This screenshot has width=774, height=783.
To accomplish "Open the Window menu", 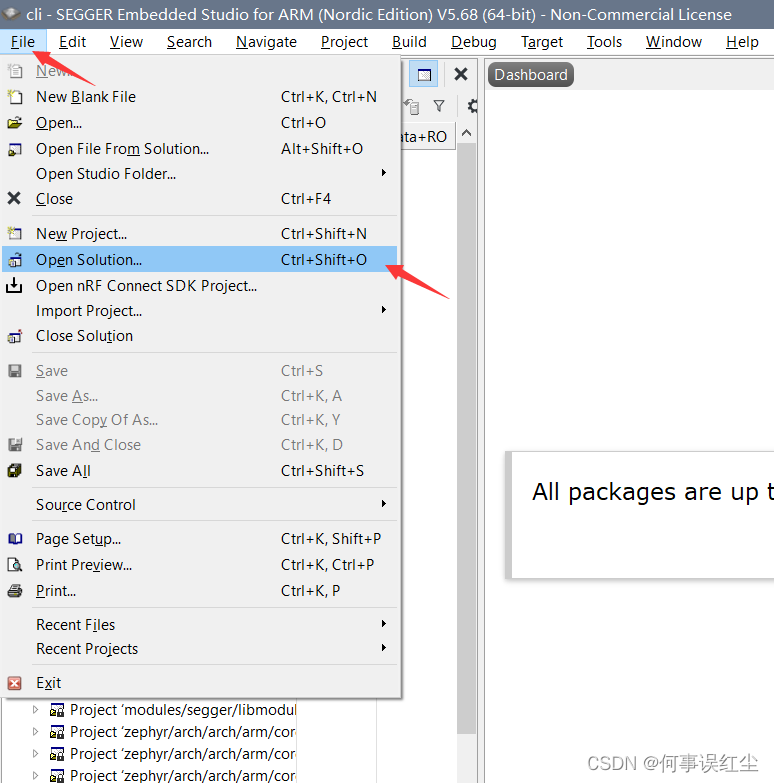I will (x=674, y=42).
